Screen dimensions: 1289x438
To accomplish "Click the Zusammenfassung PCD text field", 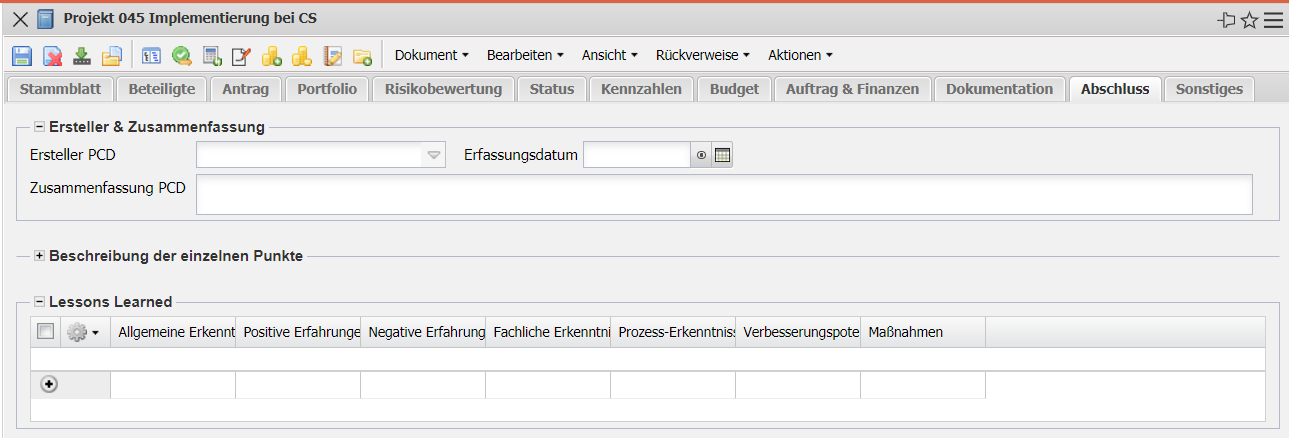I will click(x=724, y=194).
